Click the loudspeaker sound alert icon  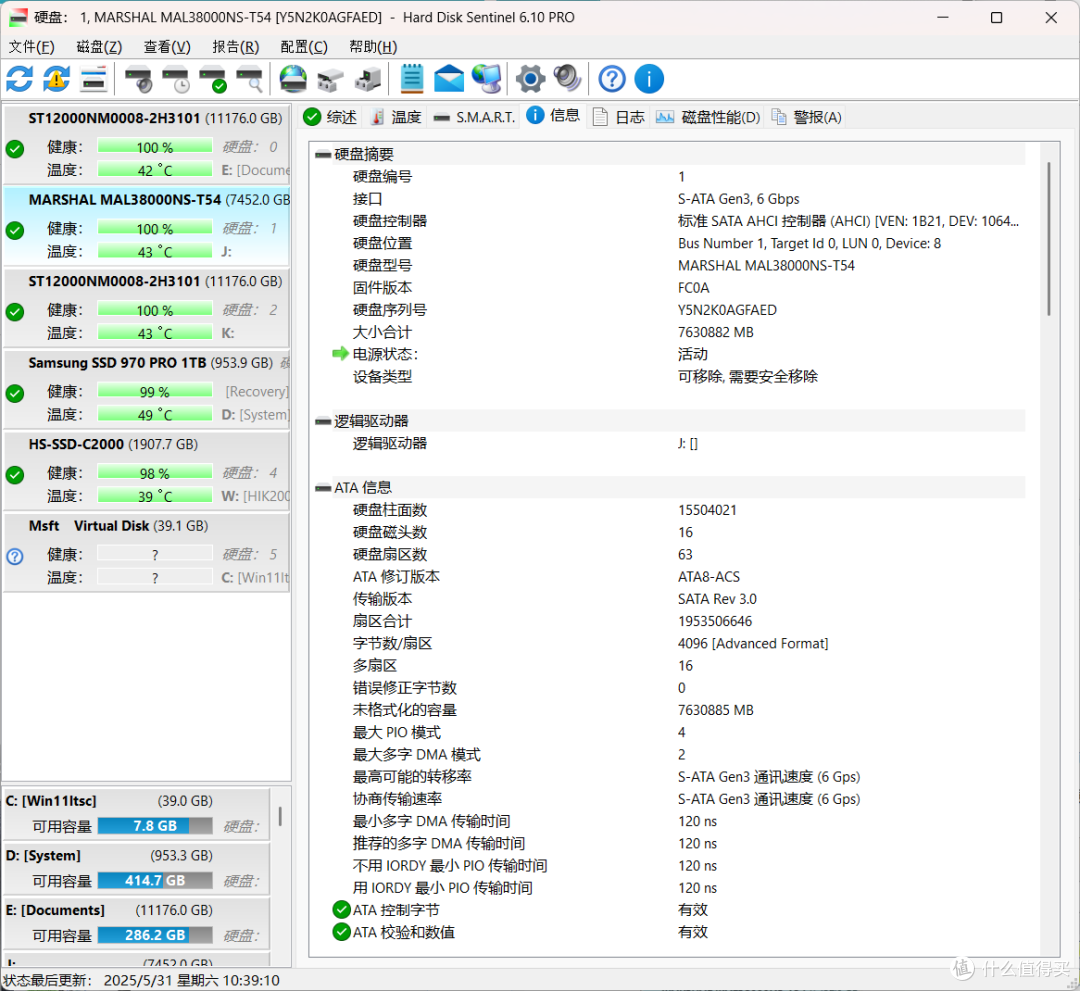pos(568,79)
